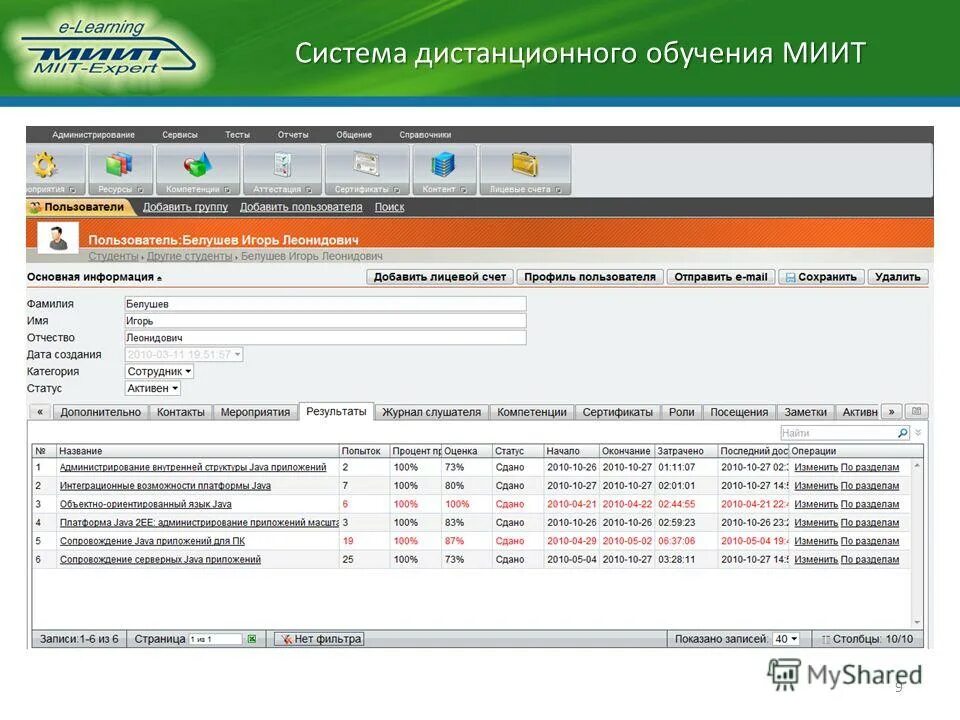Screen dimensions: 960x720
Task: Click the Найти search field
Action: pyautogui.click(x=838, y=433)
